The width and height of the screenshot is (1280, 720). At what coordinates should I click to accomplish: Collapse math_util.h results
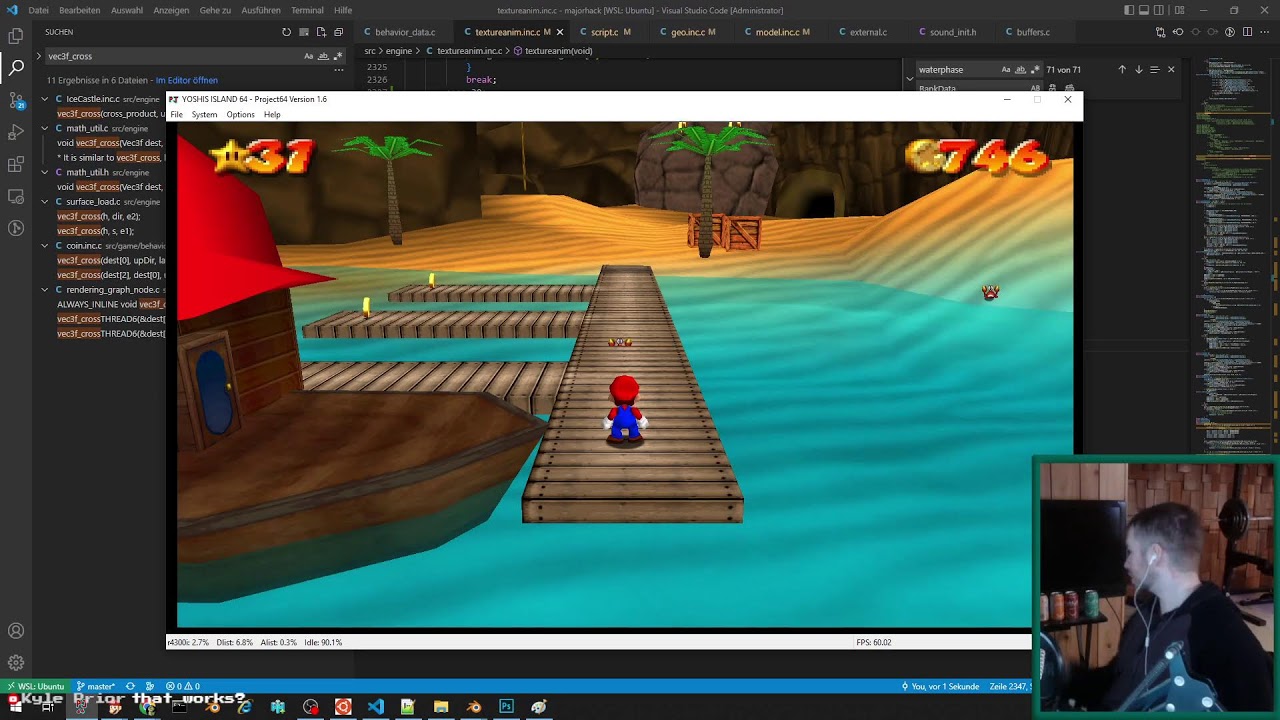(x=44, y=172)
